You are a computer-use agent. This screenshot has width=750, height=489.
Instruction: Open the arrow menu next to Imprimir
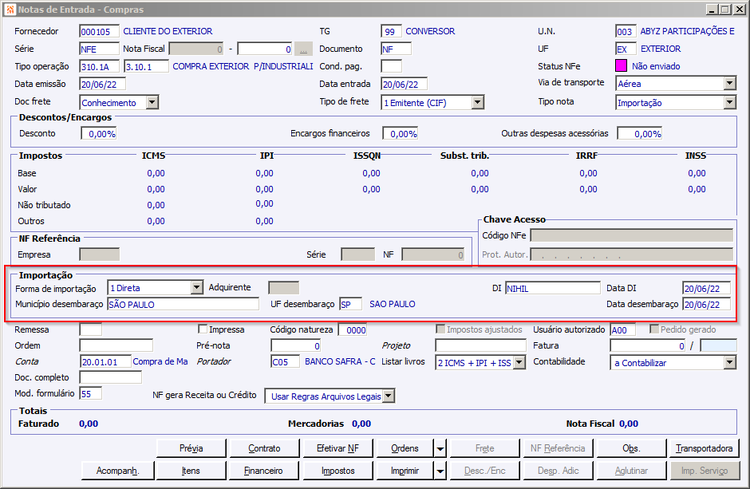point(440,470)
